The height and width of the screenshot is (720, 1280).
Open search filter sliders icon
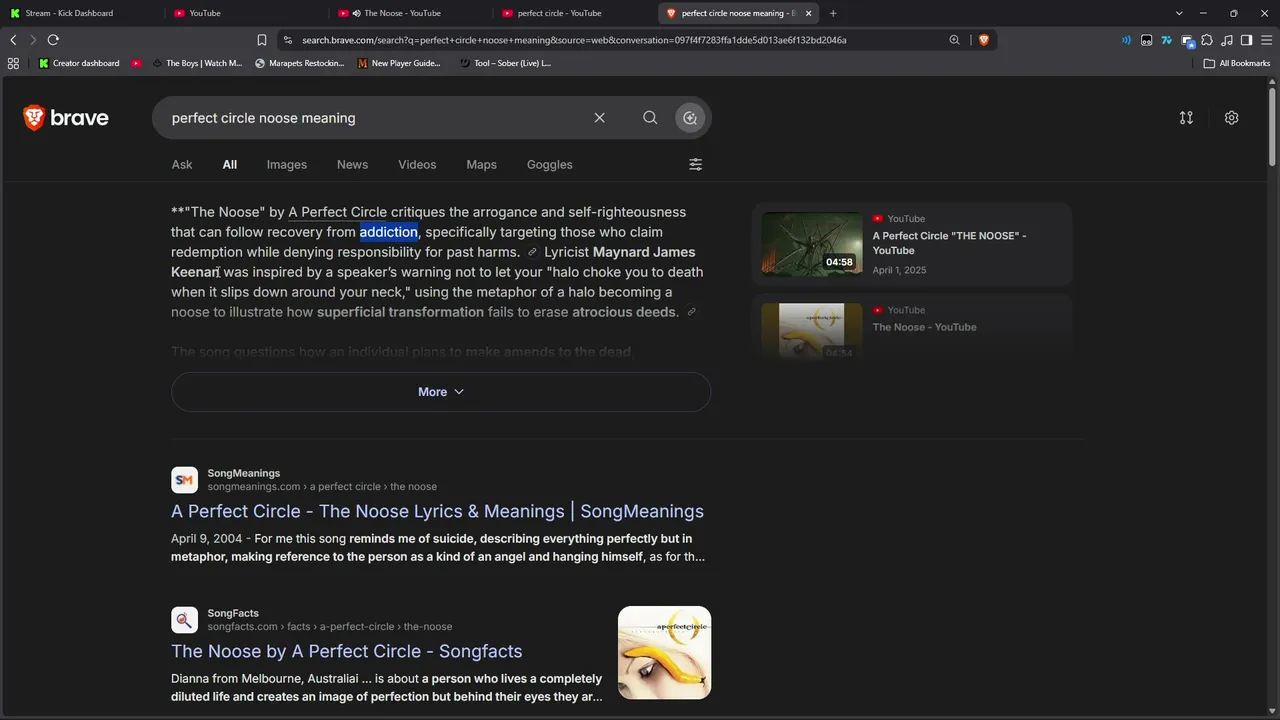click(x=695, y=164)
